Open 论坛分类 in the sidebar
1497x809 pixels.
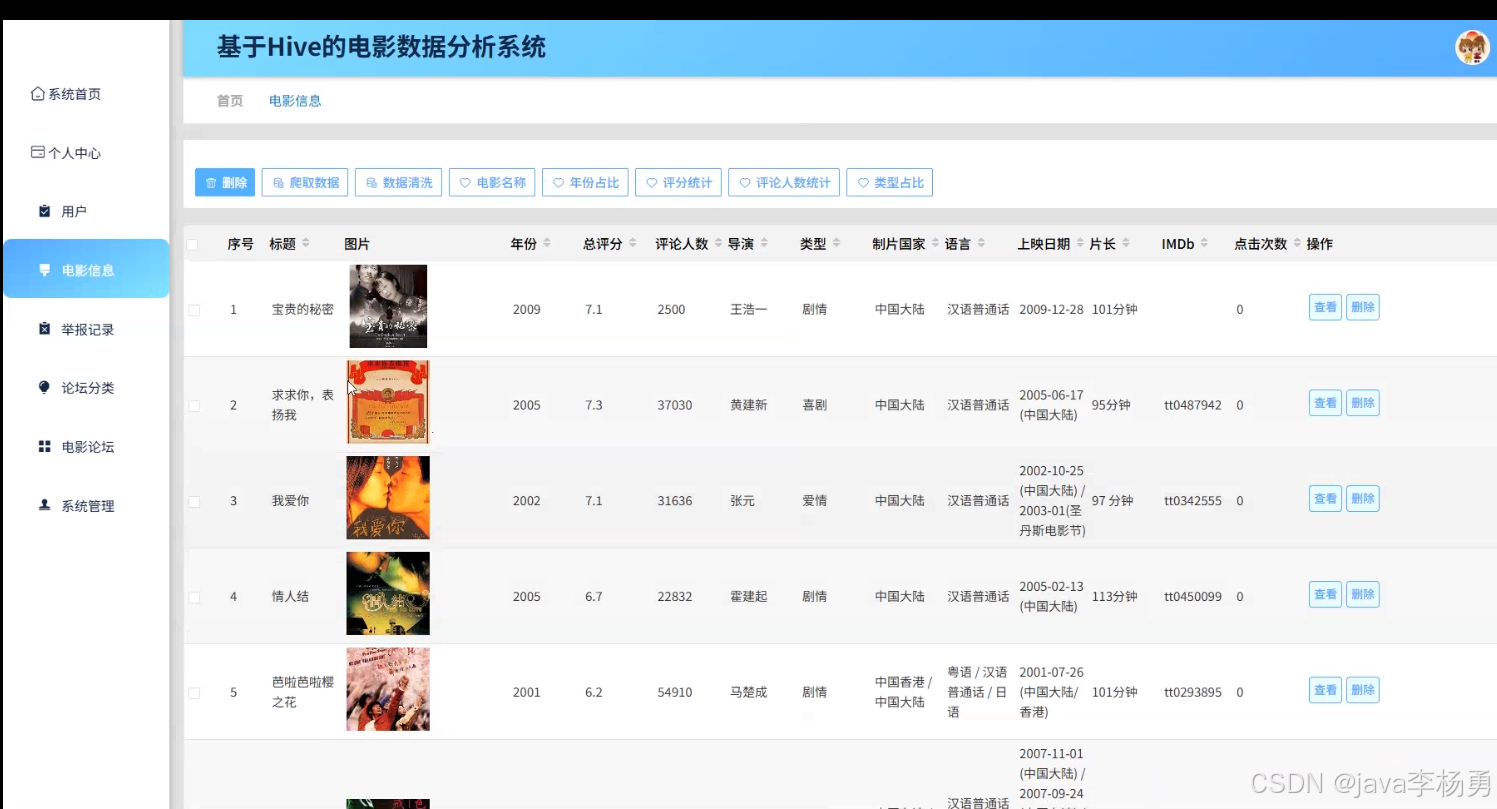pyautogui.click(x=86, y=387)
